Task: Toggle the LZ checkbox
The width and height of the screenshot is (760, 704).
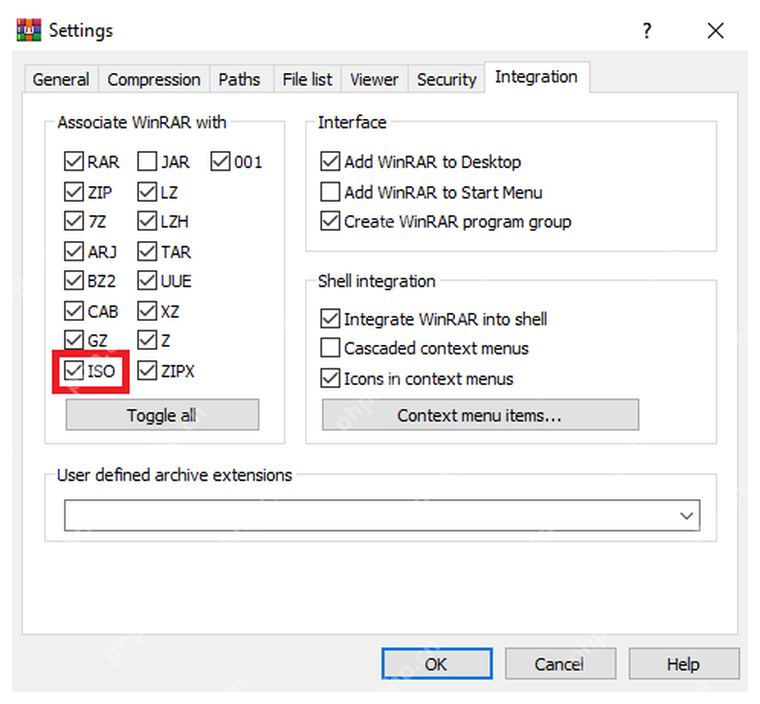Action: 147,192
